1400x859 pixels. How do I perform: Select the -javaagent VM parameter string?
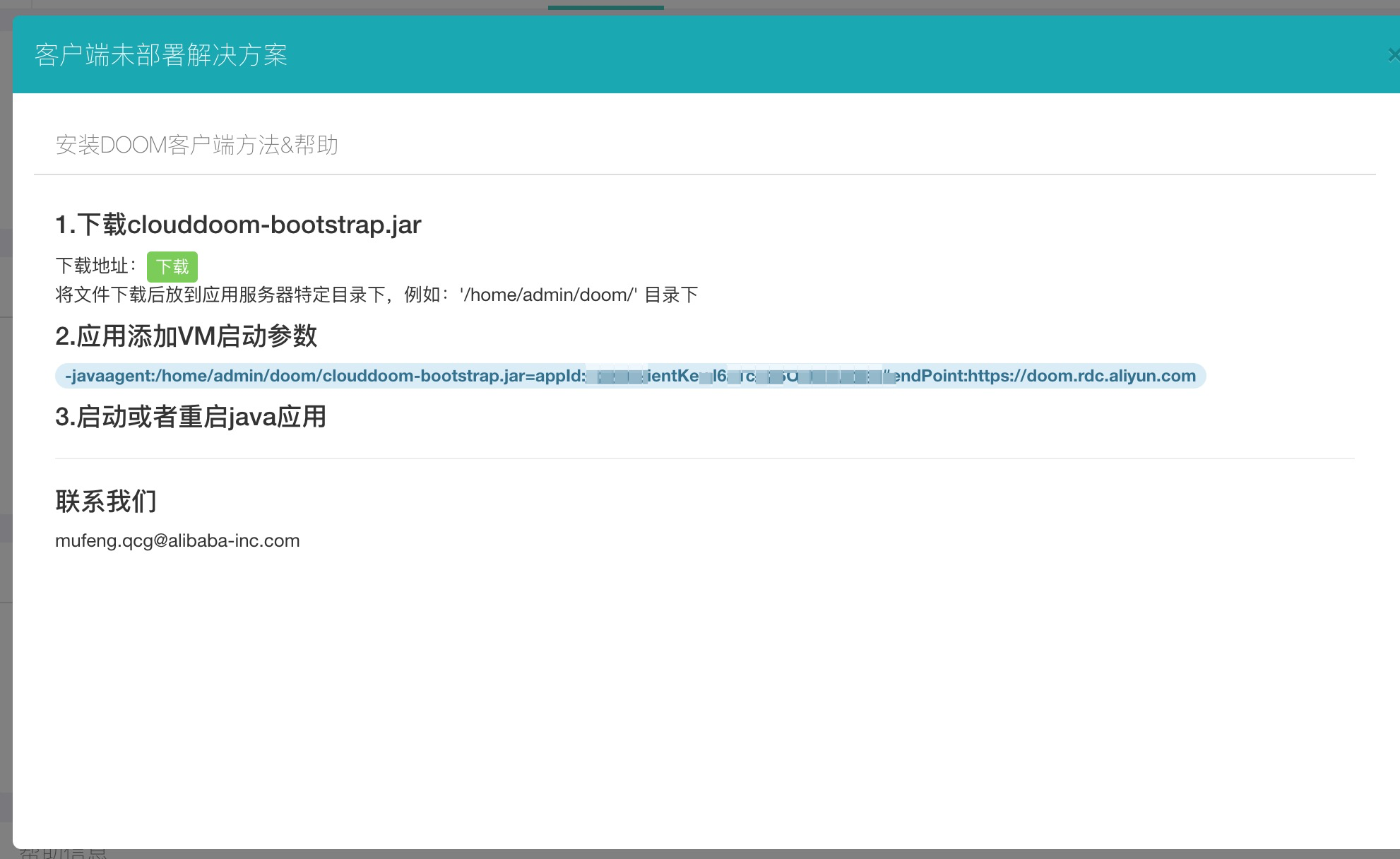pyautogui.click(x=630, y=376)
